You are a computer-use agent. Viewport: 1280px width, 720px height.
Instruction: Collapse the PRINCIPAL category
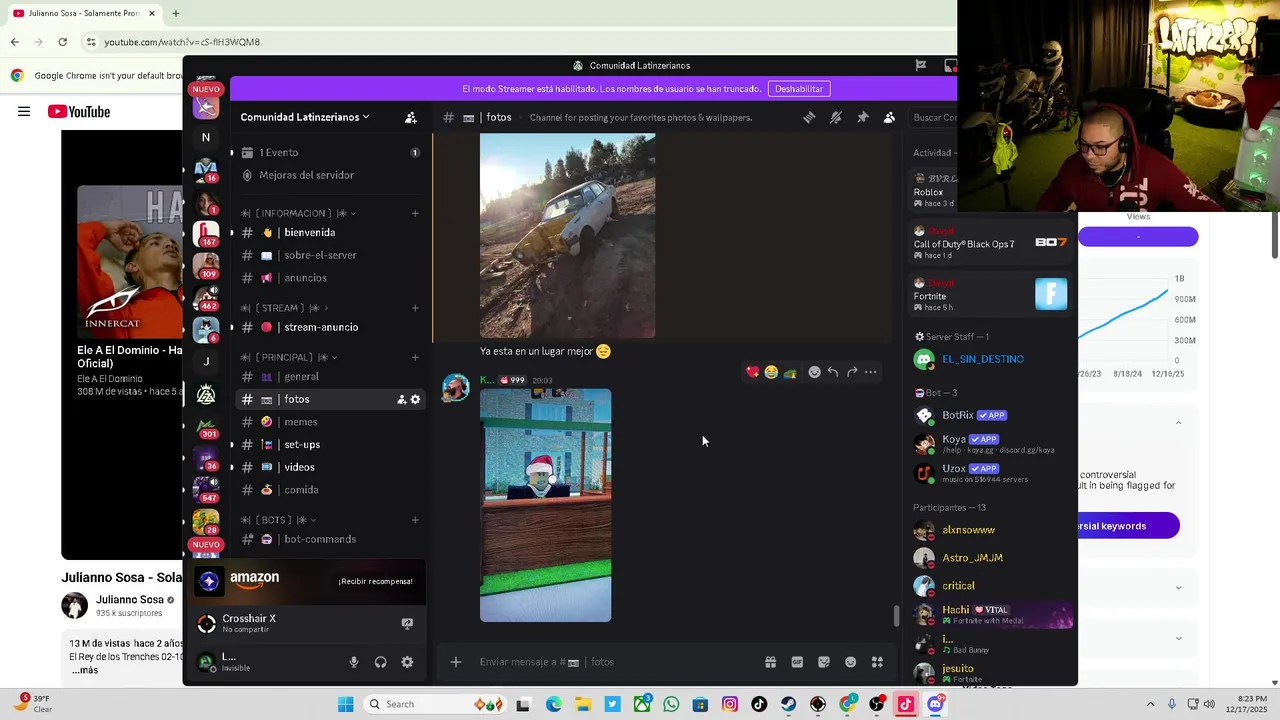click(x=290, y=357)
